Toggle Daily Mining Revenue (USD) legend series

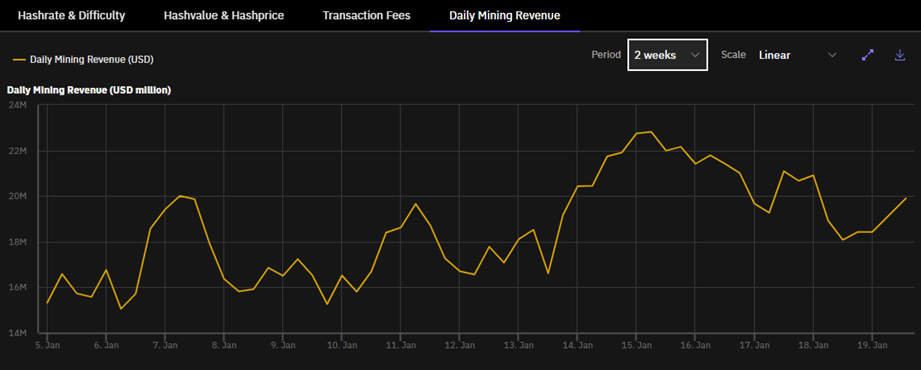pos(83,59)
